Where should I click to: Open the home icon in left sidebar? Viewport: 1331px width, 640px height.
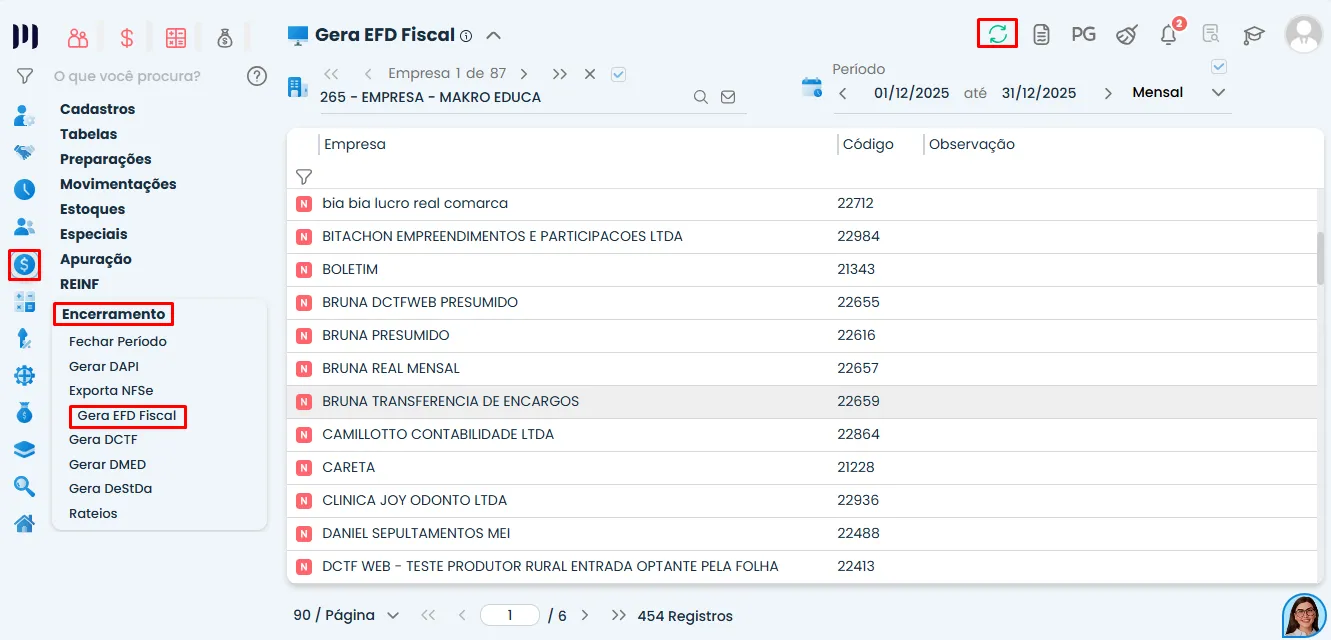pyautogui.click(x=24, y=523)
